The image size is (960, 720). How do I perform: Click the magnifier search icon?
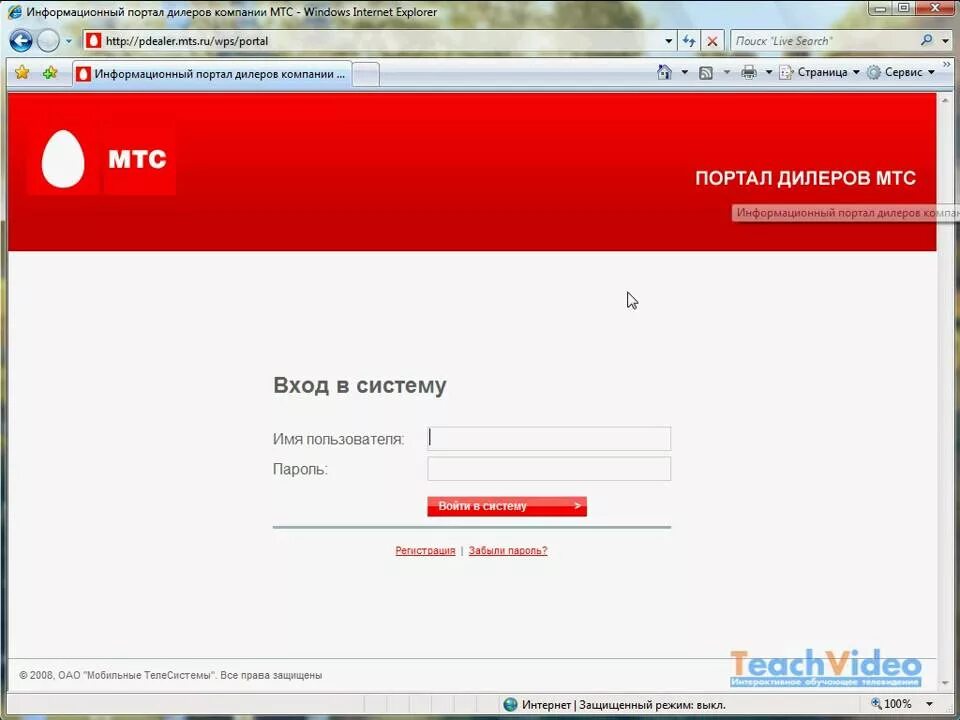(927, 40)
